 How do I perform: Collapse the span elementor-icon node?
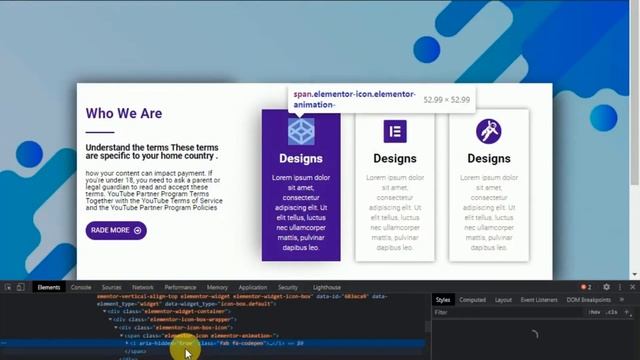coord(121,336)
